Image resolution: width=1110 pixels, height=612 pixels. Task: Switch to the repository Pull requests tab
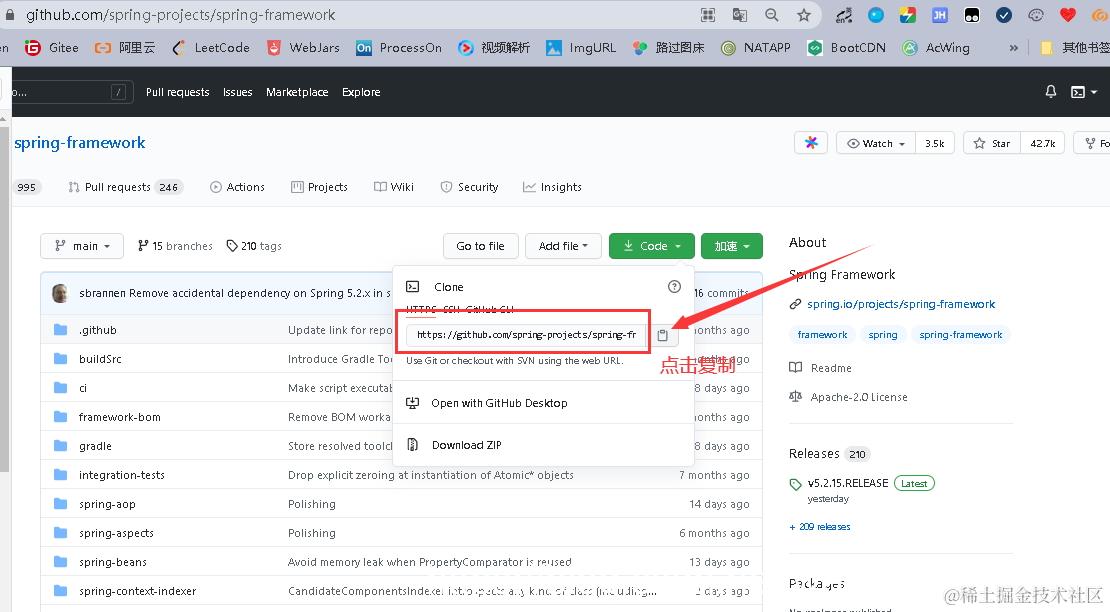[125, 187]
